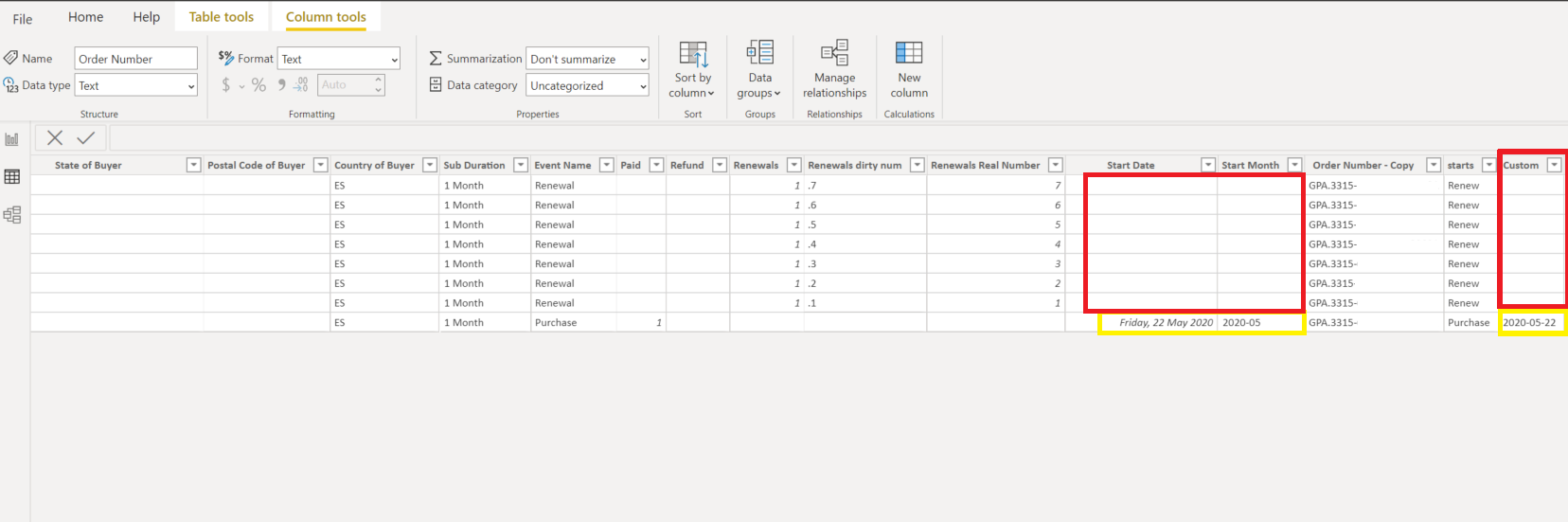
Task: Open the Sort by column tool
Action: [x=692, y=69]
